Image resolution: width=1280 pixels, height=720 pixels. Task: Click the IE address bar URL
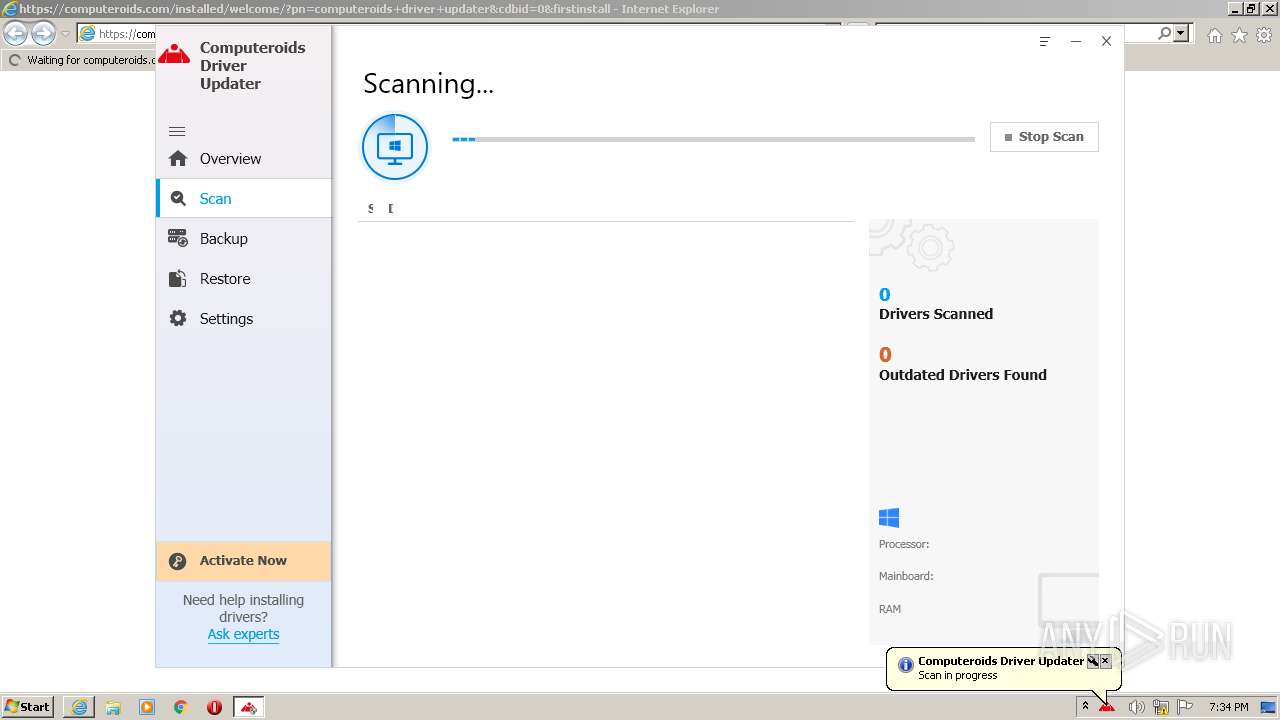pyautogui.click(x=125, y=34)
